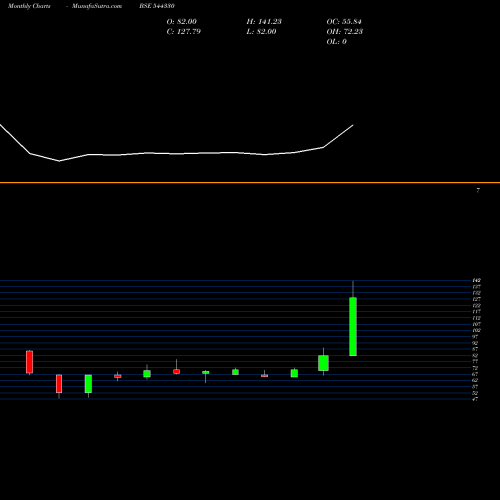500x500 pixels.
Task: Select the 'BSE 544330' symbol text
Action: click(x=157, y=6)
